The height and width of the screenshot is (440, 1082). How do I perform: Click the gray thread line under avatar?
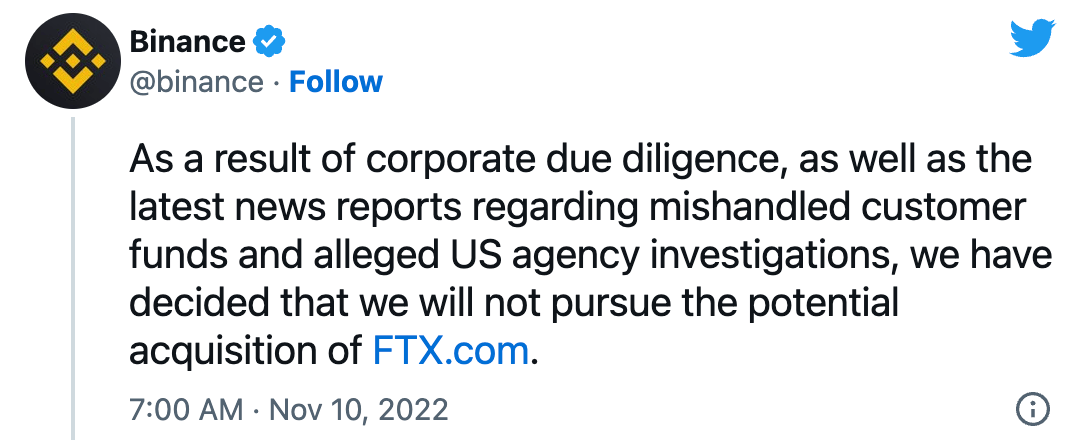tap(73, 279)
